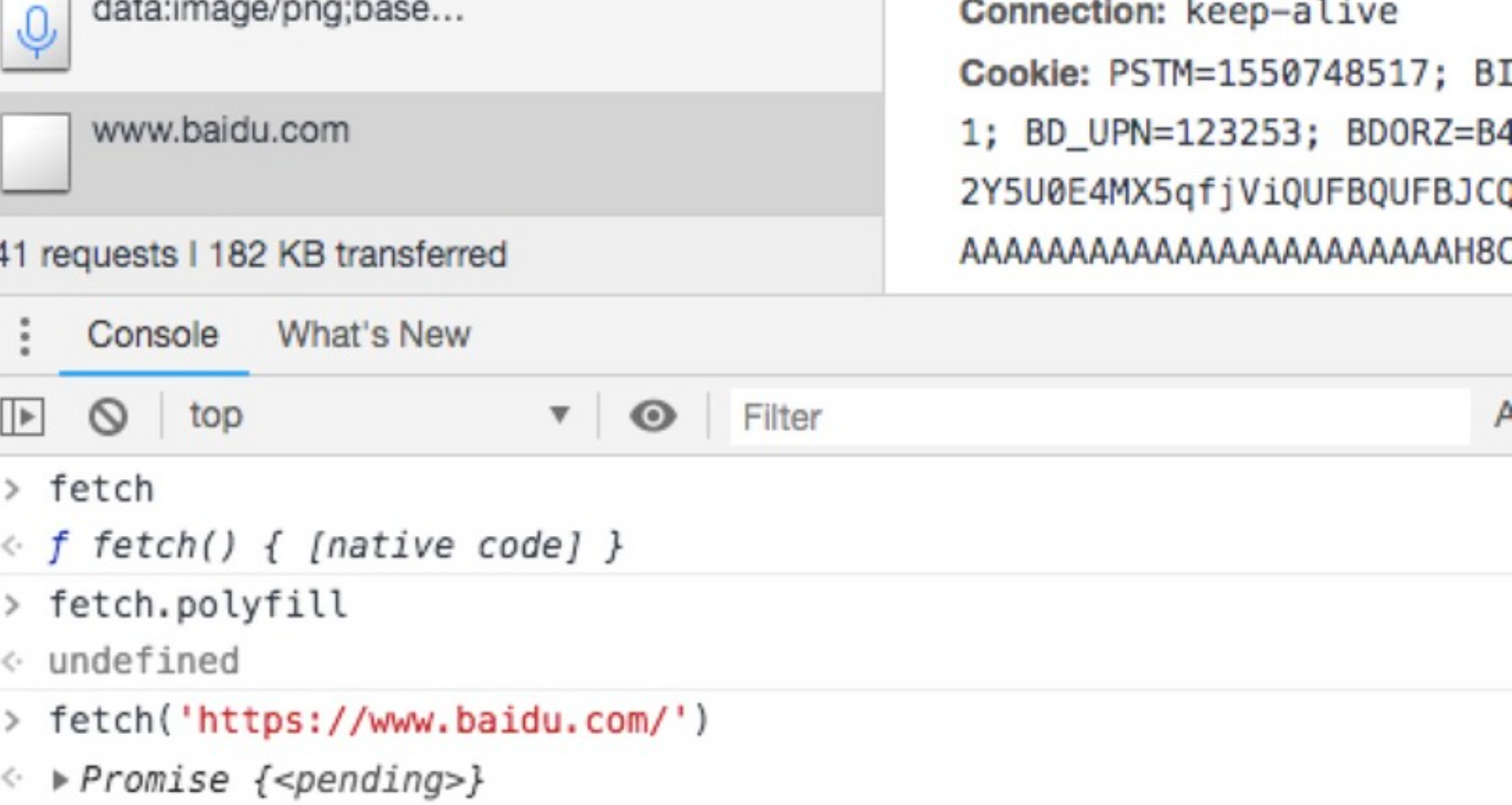The image size is (1512, 805).
Task: Open the top context dropdown
Action: pos(377,416)
